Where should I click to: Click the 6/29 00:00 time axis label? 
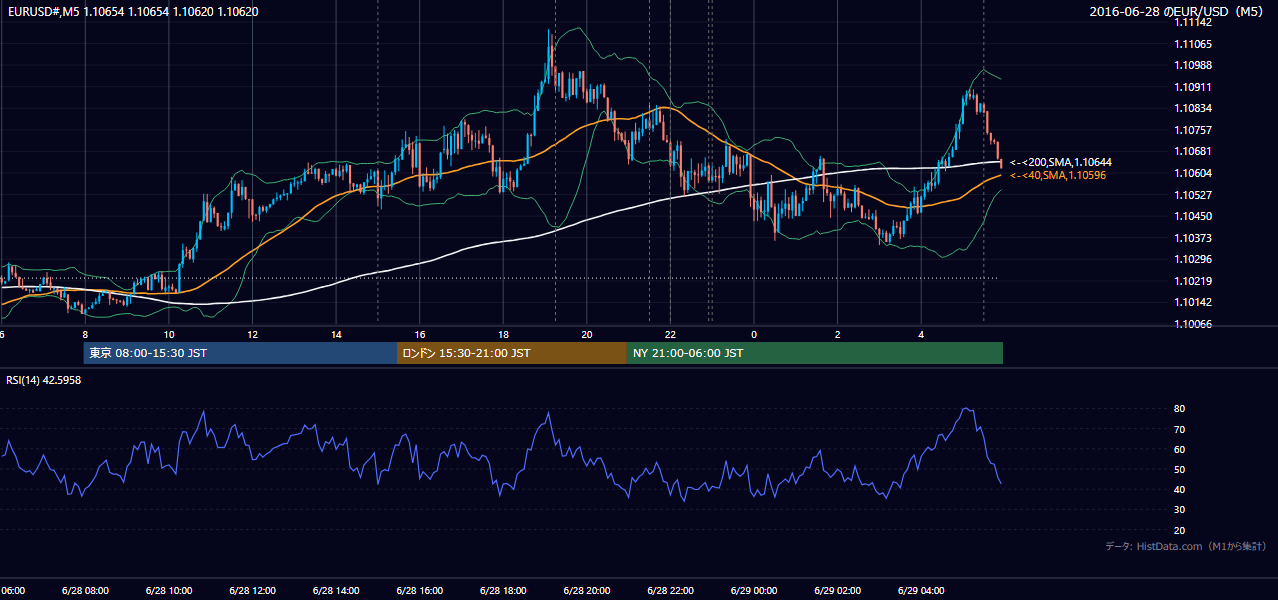(753, 590)
